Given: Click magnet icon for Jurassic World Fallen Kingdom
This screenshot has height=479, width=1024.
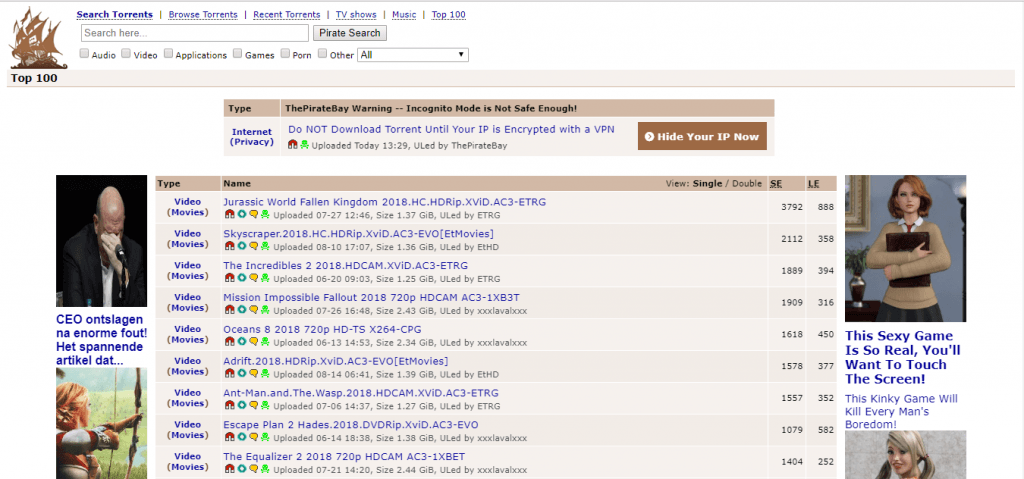Looking at the screenshot, I should (229, 214).
